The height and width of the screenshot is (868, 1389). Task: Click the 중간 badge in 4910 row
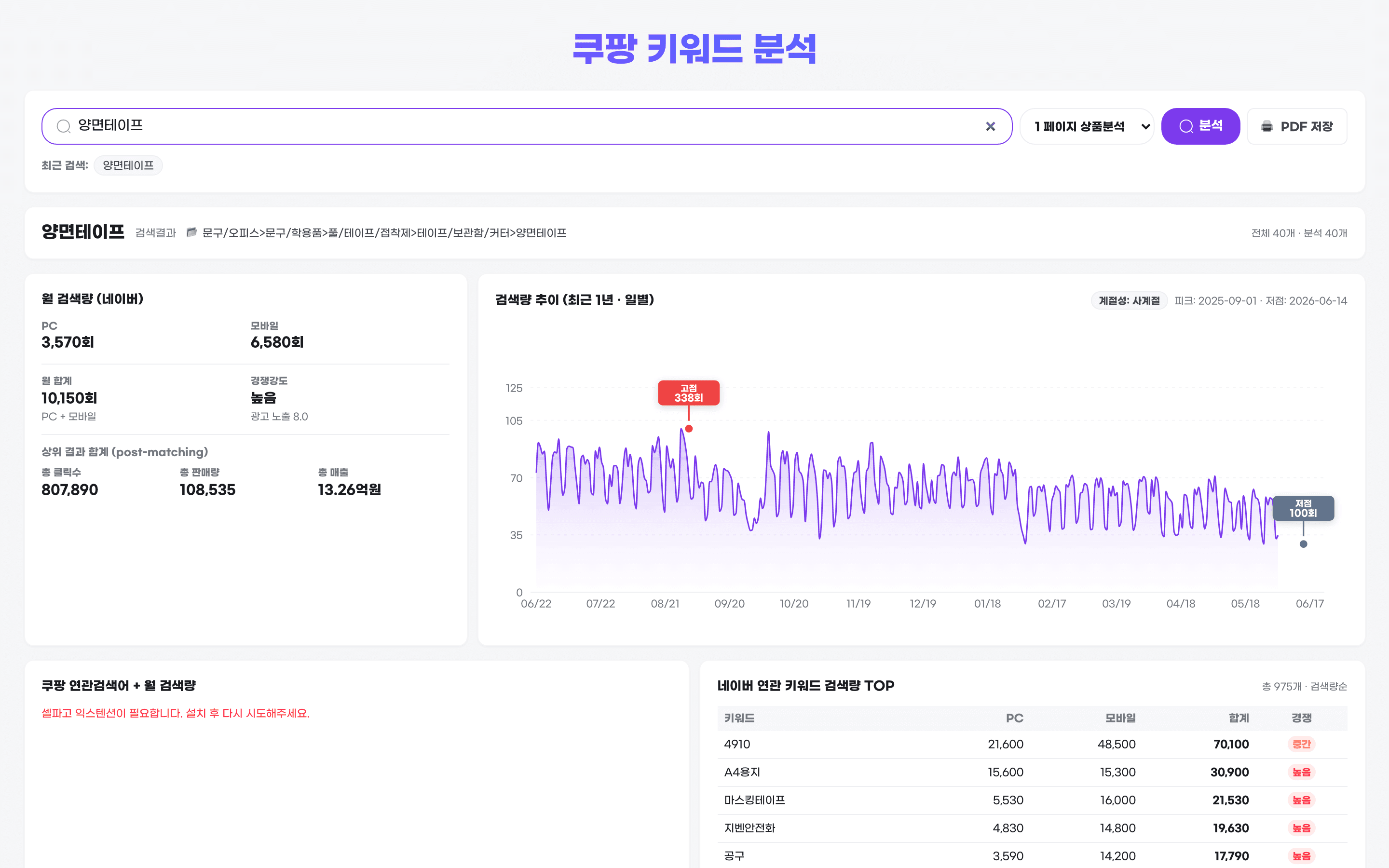click(1301, 745)
